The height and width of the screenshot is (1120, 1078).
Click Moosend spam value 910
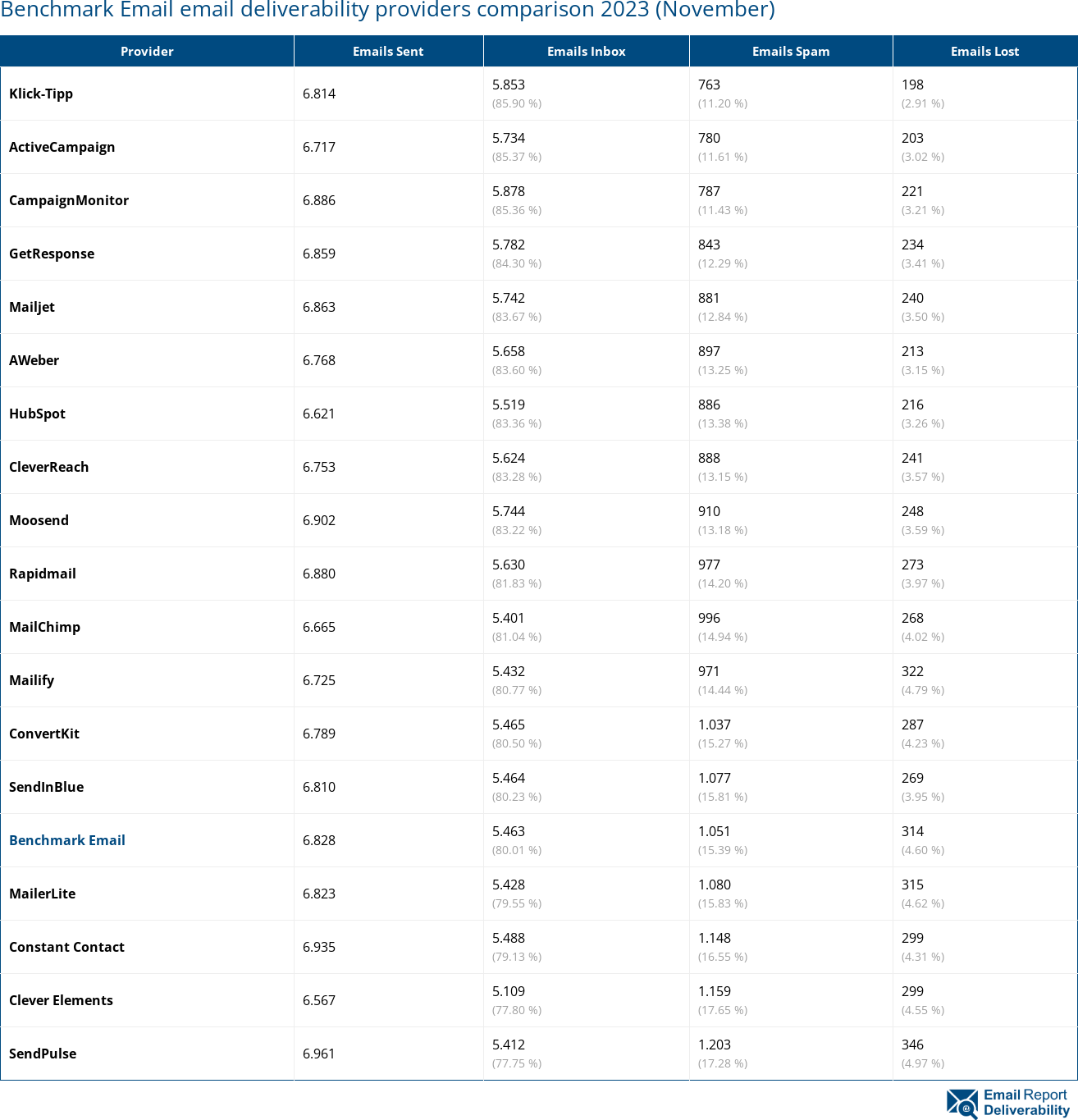tap(710, 511)
